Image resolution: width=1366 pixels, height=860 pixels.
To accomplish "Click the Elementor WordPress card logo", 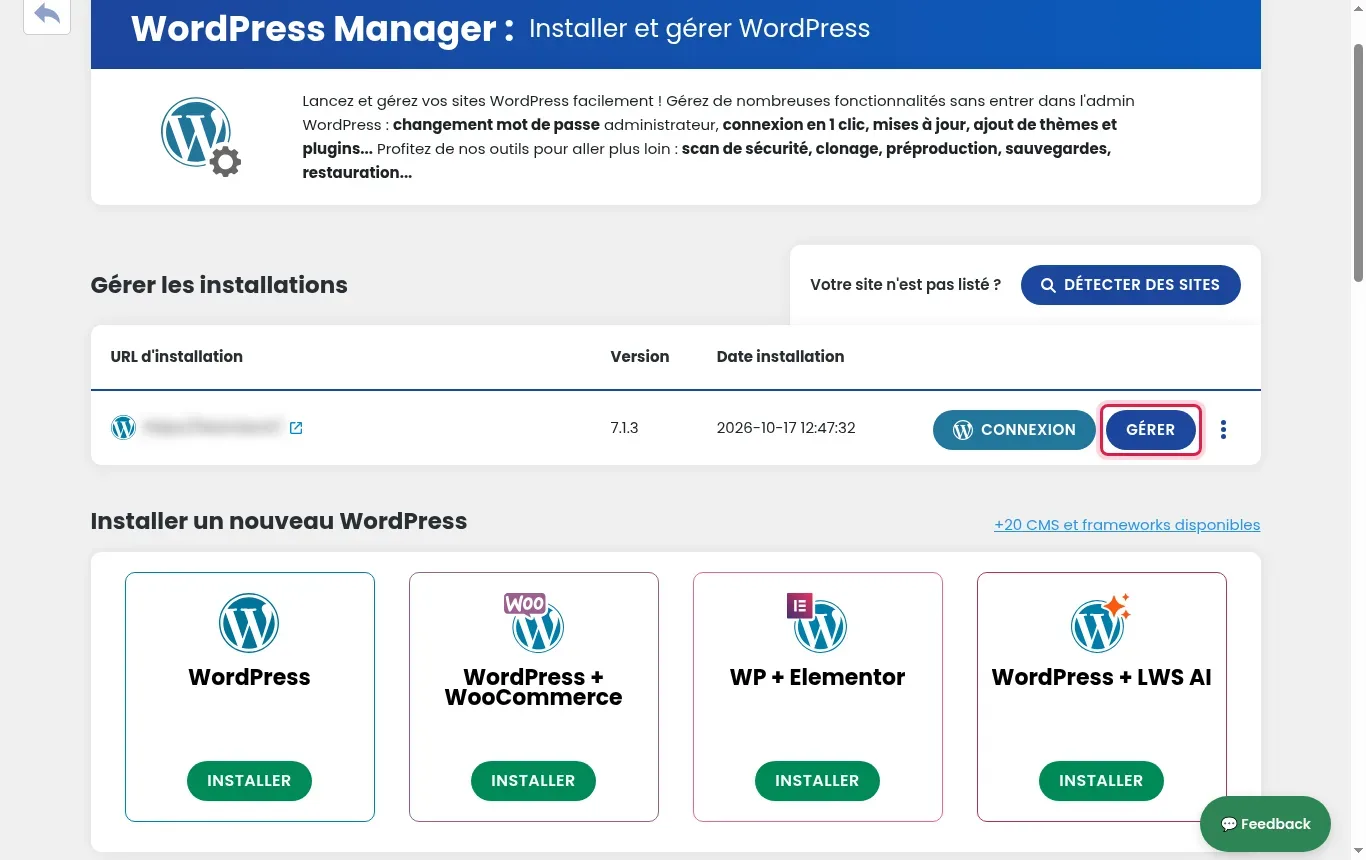I will click(x=818, y=622).
